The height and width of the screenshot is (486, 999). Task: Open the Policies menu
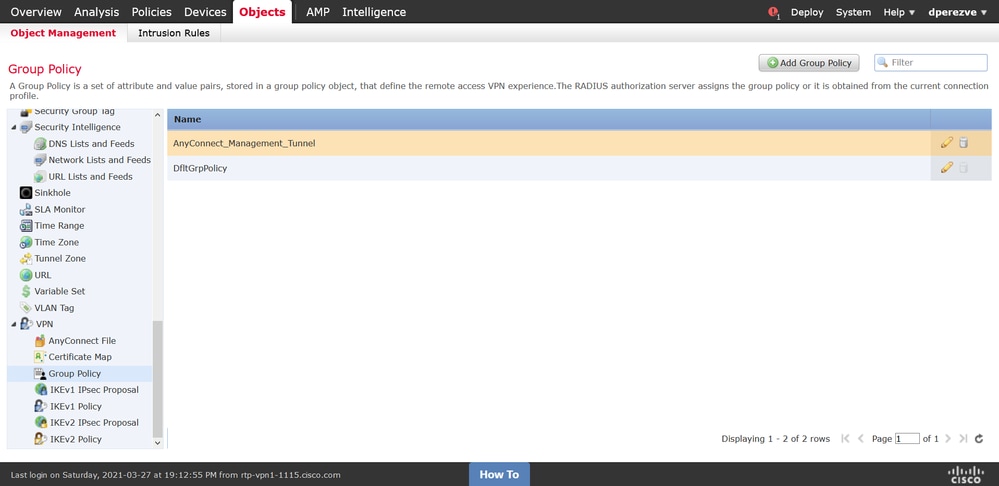152,12
